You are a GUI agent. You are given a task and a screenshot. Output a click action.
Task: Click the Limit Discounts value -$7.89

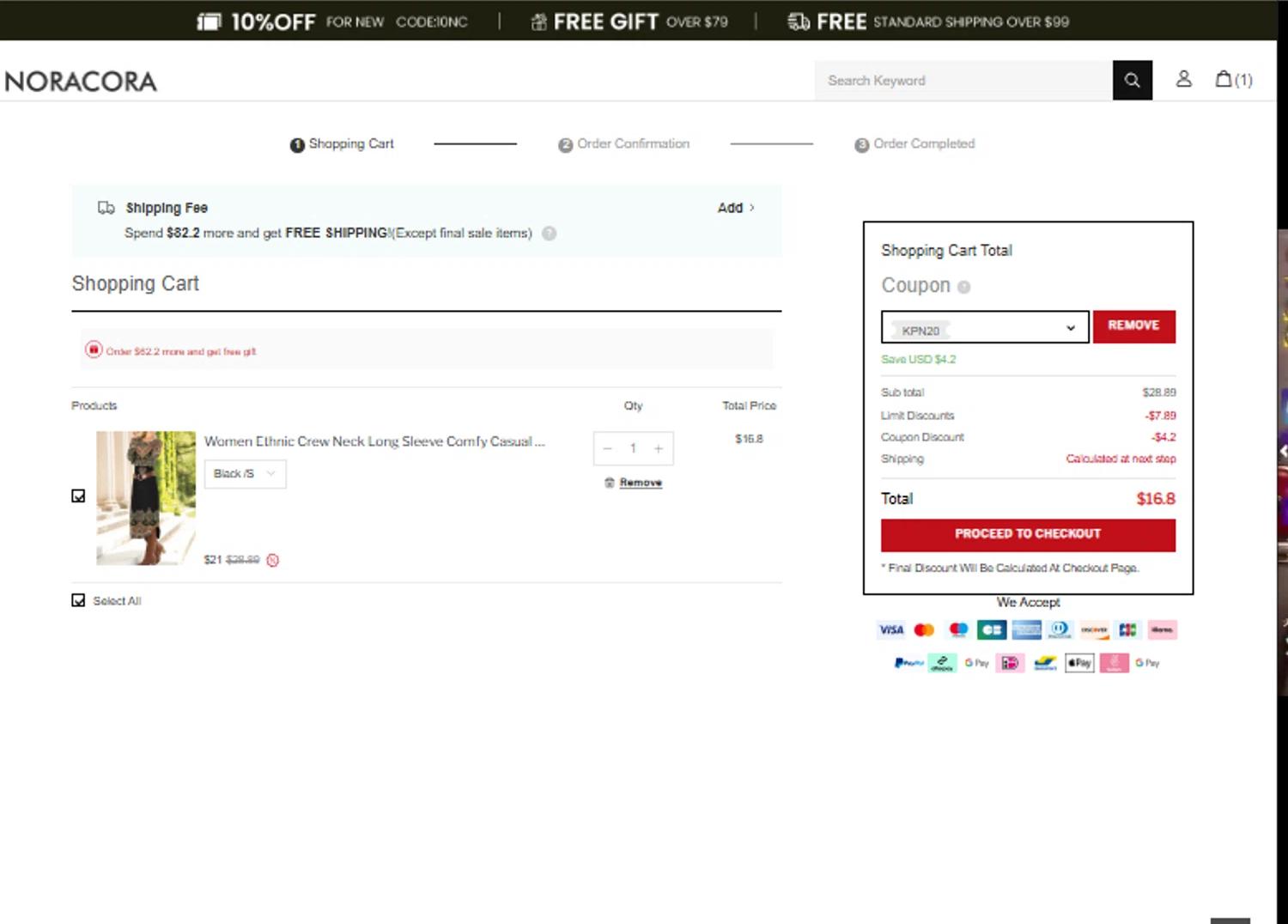point(1160,416)
